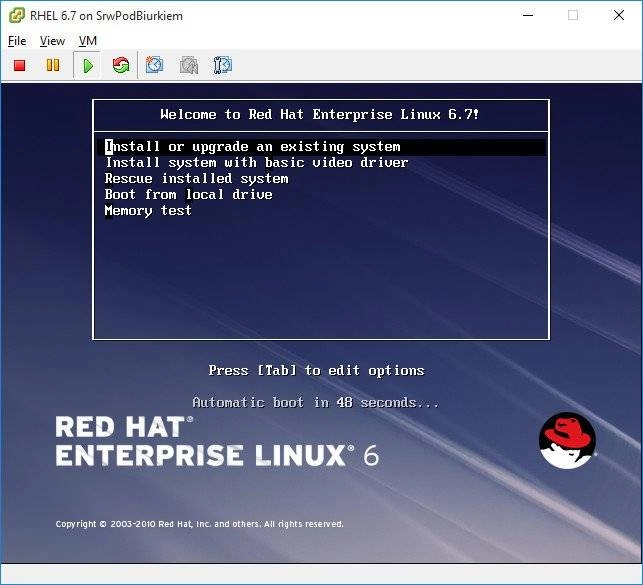Screen dimensions: 643x585
Task: Click the 'Welcome to Red Hat Enterprise Linux 6.7!' heading
Action: 319,114
